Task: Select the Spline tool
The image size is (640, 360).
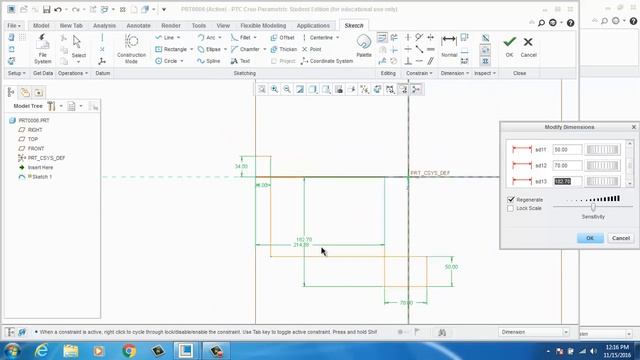Action: coord(209,61)
